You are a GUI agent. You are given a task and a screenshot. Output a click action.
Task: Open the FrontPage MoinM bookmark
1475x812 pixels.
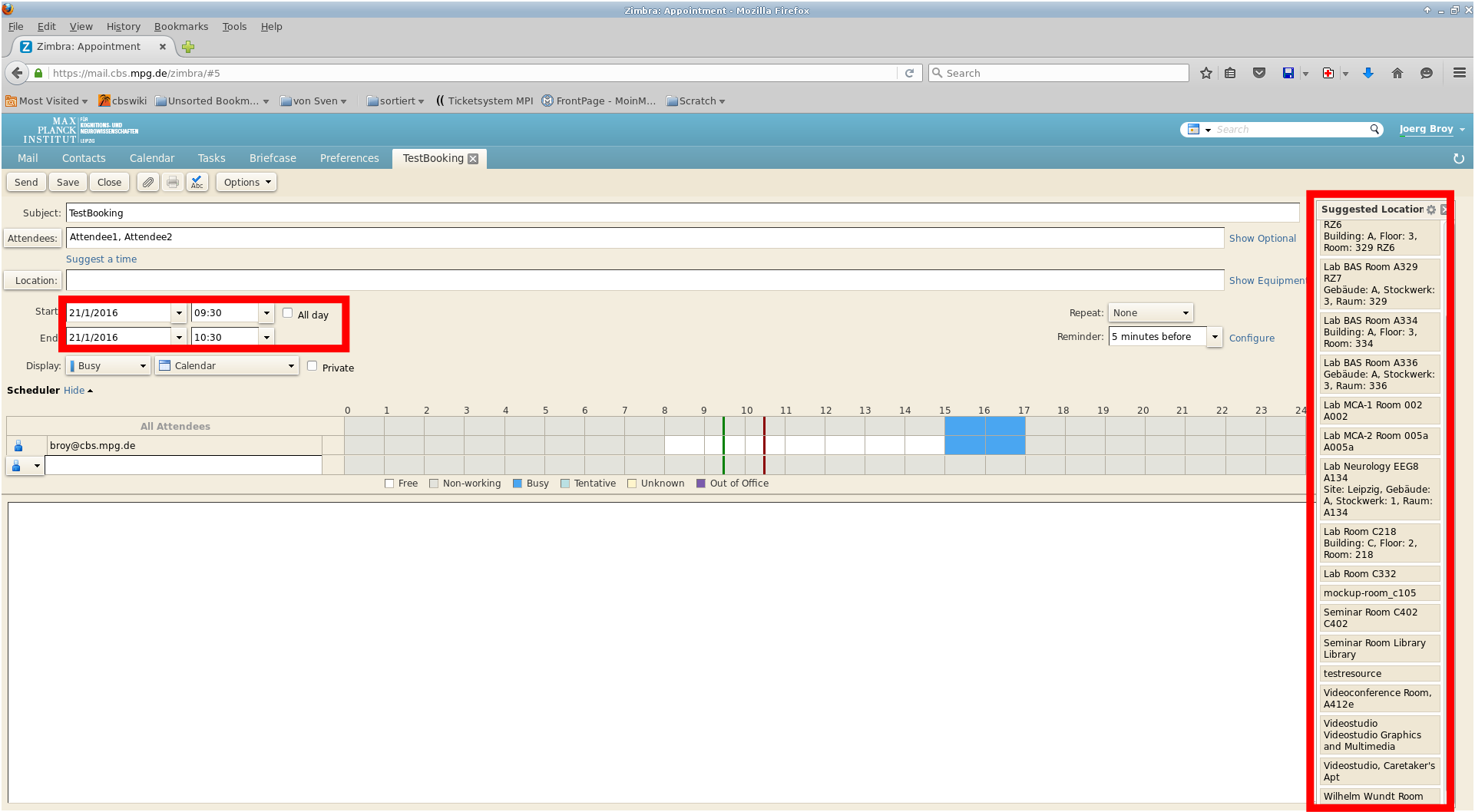[x=599, y=101]
